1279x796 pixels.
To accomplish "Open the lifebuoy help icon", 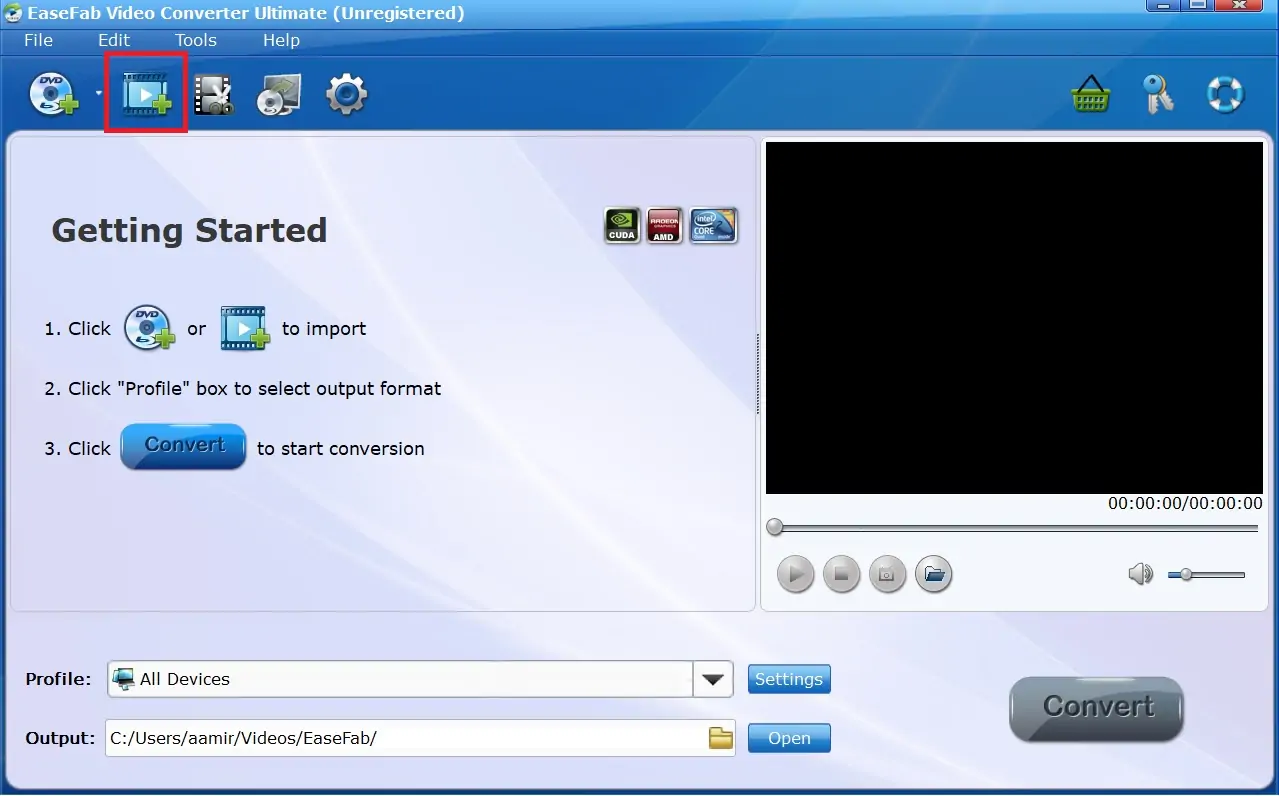I will [x=1224, y=95].
